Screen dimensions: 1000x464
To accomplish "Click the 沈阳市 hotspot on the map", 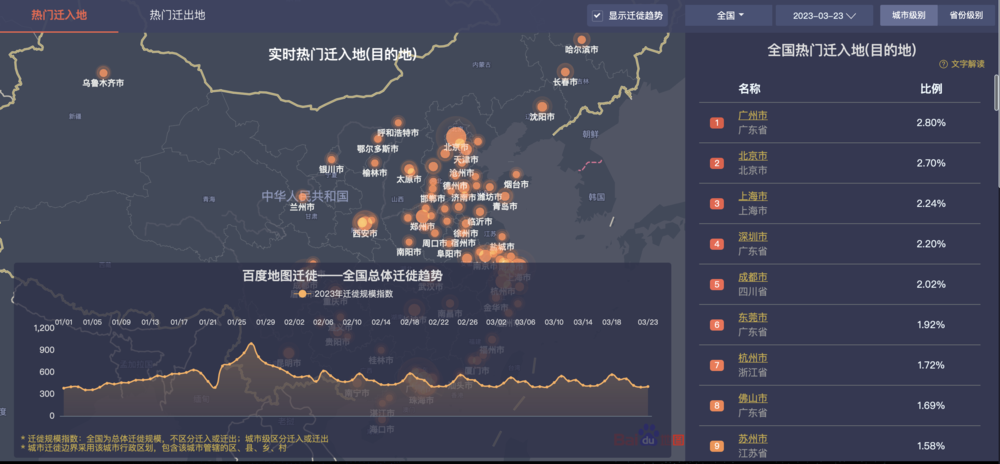I will point(542,106).
